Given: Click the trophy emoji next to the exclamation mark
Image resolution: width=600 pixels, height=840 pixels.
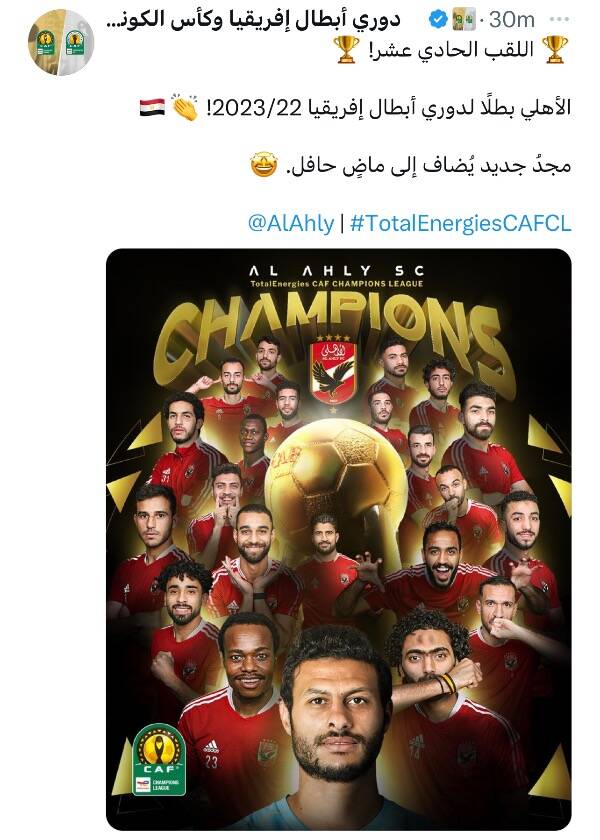Looking at the screenshot, I should (x=347, y=49).
